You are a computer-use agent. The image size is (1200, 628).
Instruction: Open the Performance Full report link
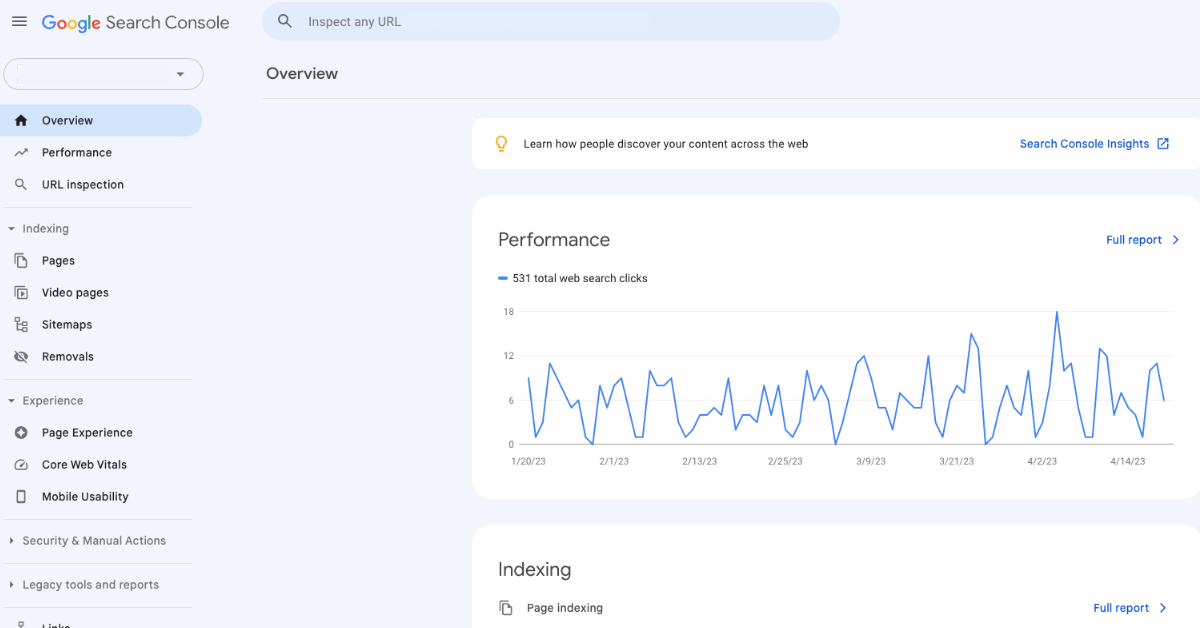click(x=1134, y=240)
